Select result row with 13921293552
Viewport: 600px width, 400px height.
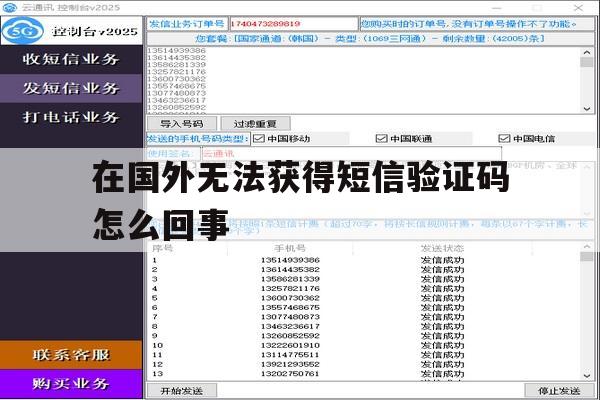click(x=364, y=364)
